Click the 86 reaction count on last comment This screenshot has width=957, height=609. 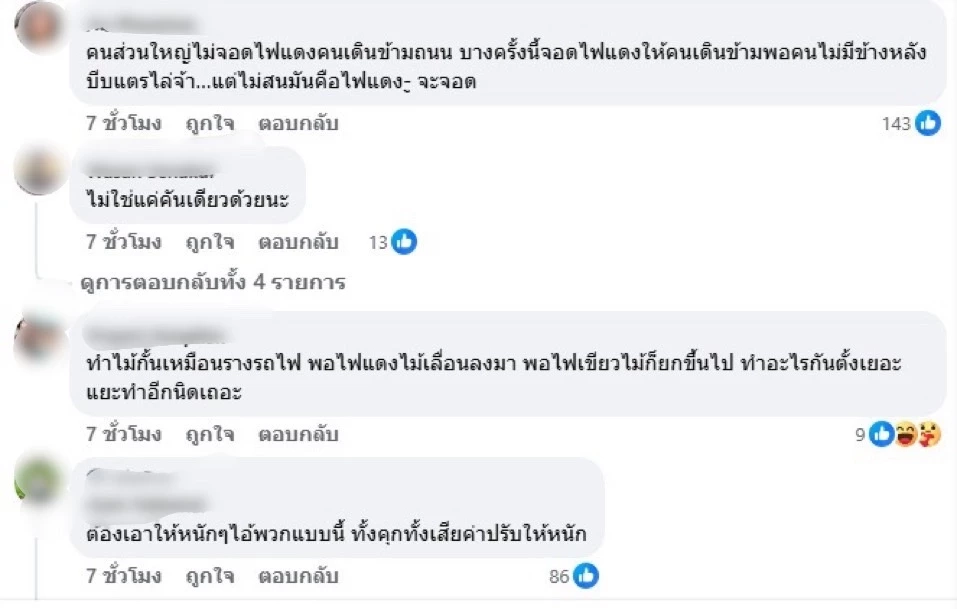(x=560, y=575)
